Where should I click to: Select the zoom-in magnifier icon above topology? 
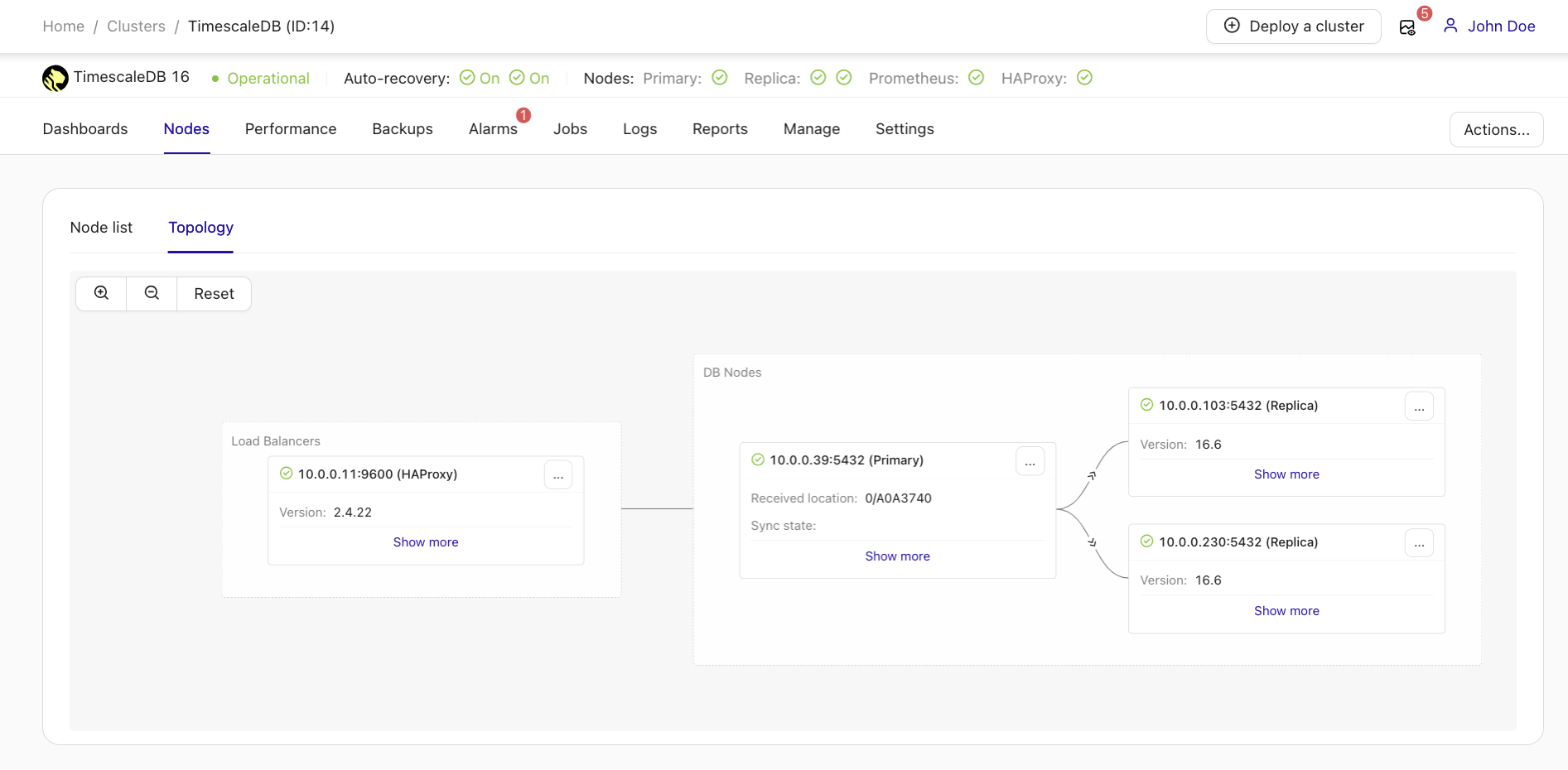pyautogui.click(x=100, y=293)
